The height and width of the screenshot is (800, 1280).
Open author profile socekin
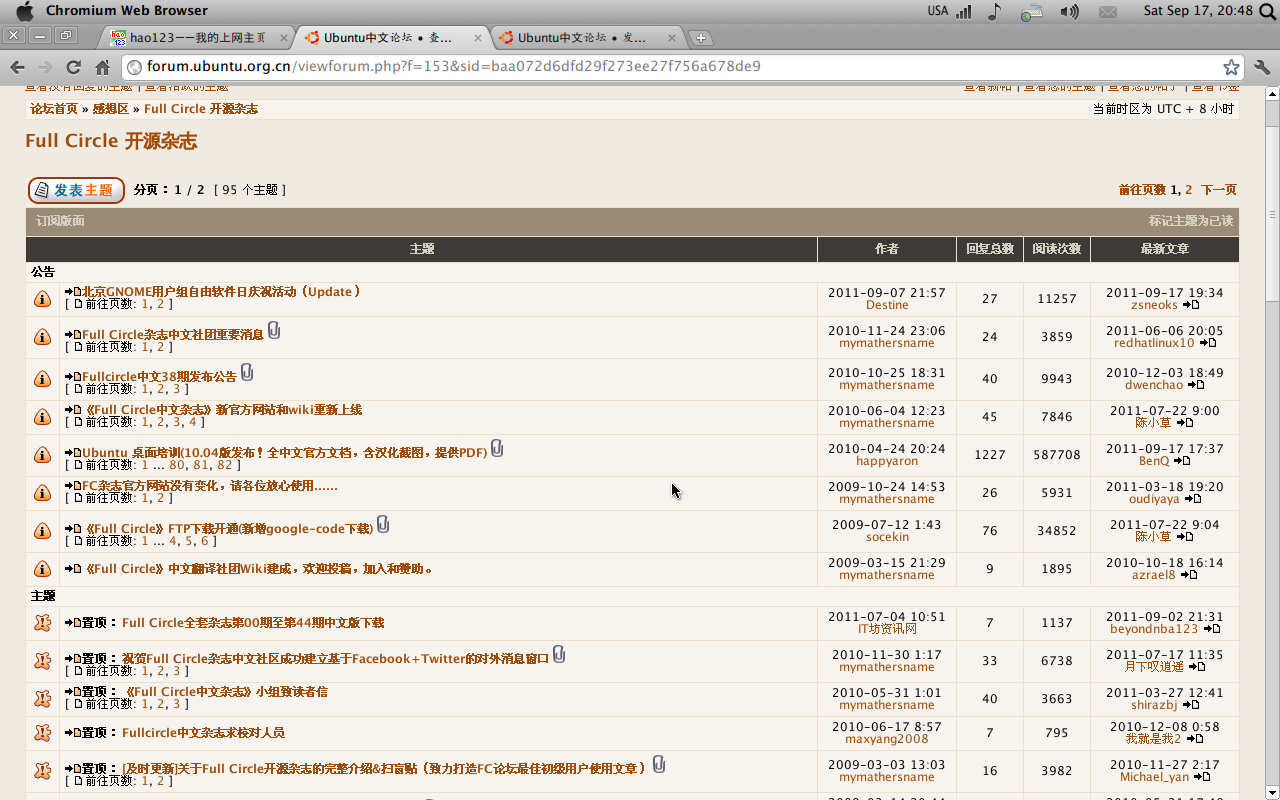point(887,537)
